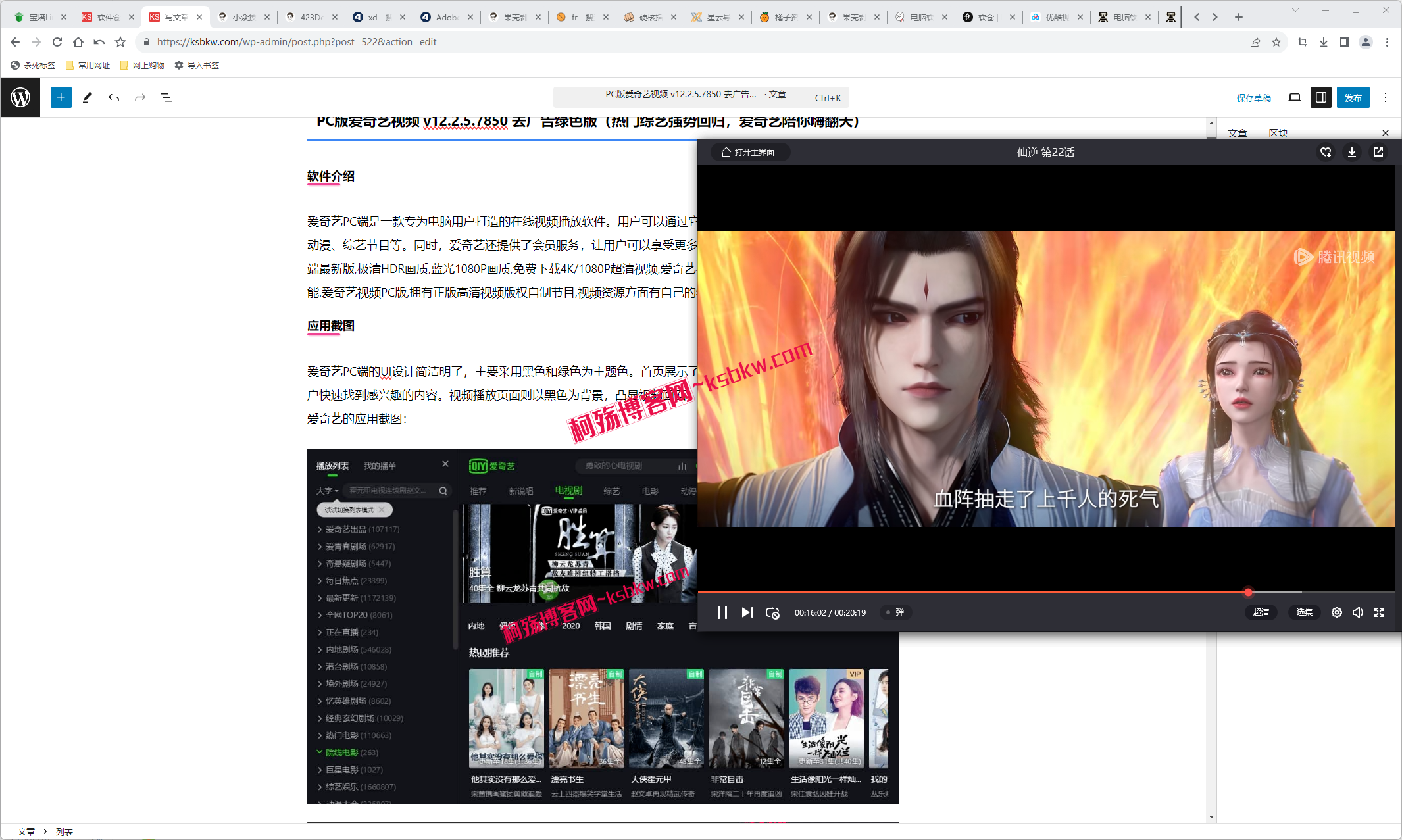The height and width of the screenshot is (840, 1402).
Task: Open the 超清 quality selector
Action: pos(1261,612)
